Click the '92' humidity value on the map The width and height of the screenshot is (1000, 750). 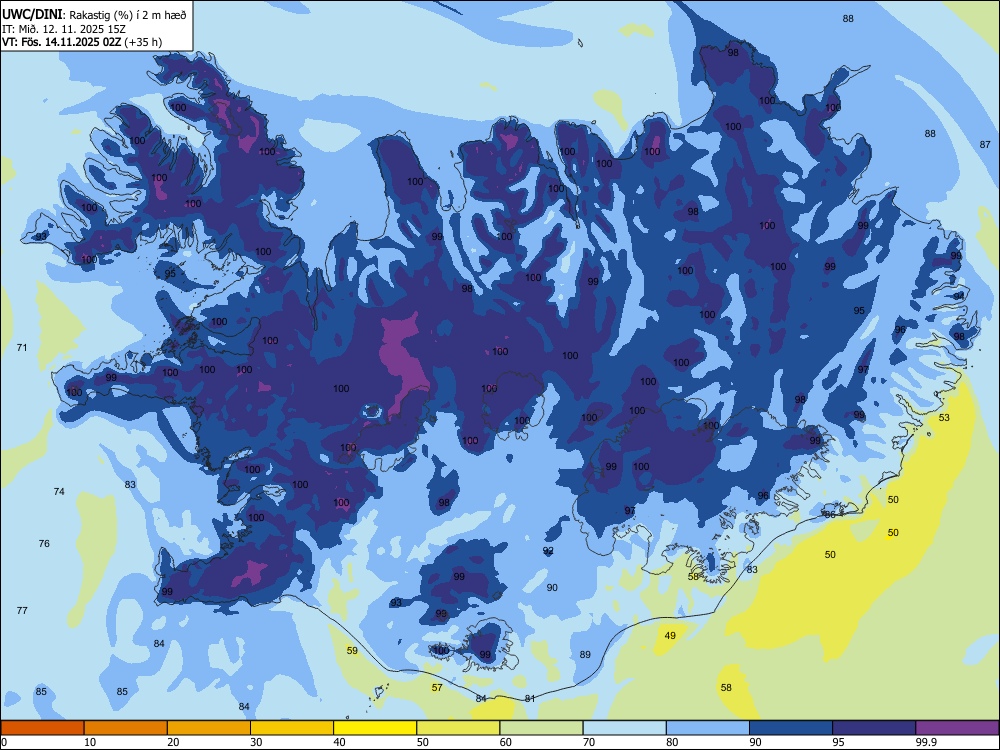548,550
